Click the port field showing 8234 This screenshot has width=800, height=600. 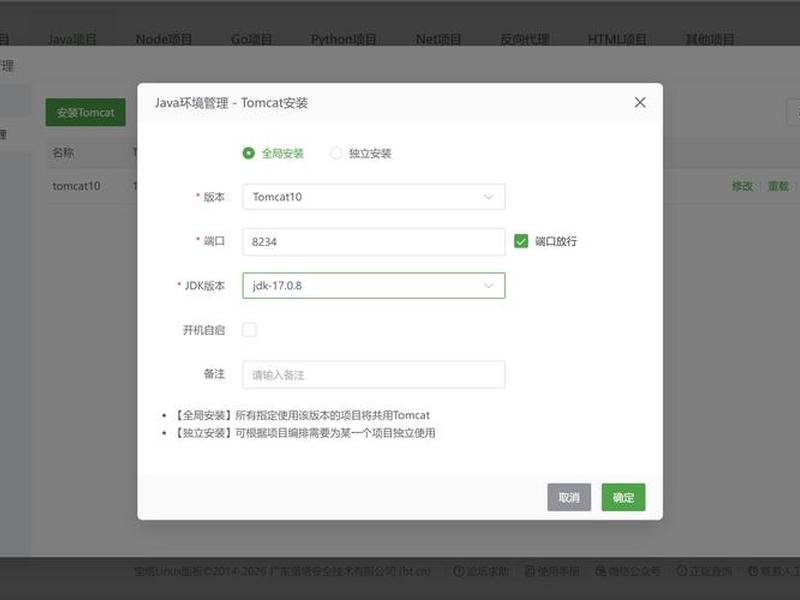[373, 242]
